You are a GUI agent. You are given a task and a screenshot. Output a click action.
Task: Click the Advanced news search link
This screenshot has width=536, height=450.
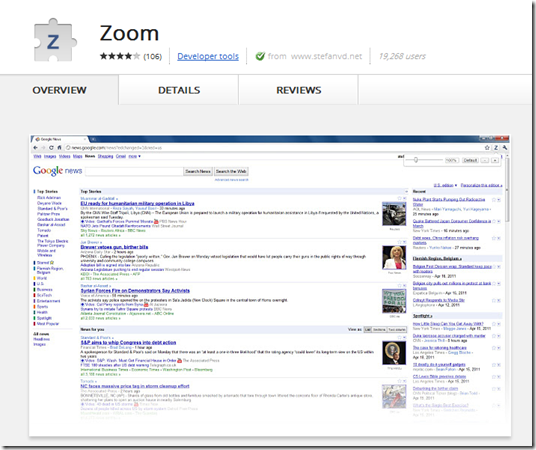pyautogui.click(x=231, y=180)
